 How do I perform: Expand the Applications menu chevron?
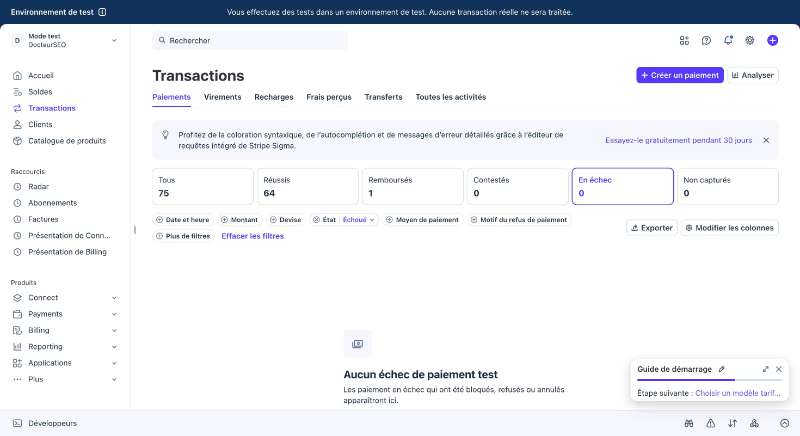coord(114,363)
